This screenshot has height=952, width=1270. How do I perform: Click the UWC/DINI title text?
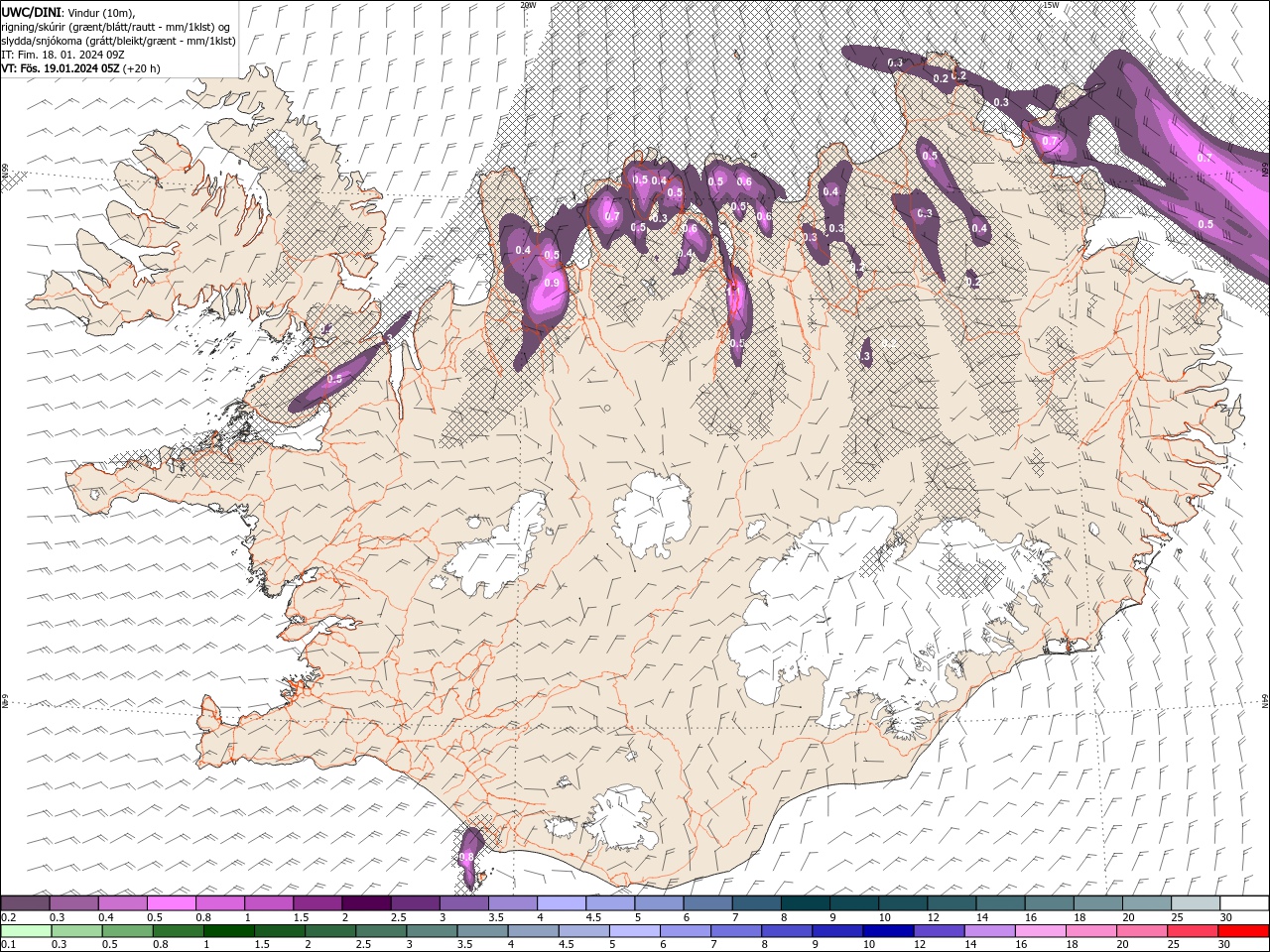tap(31, 11)
